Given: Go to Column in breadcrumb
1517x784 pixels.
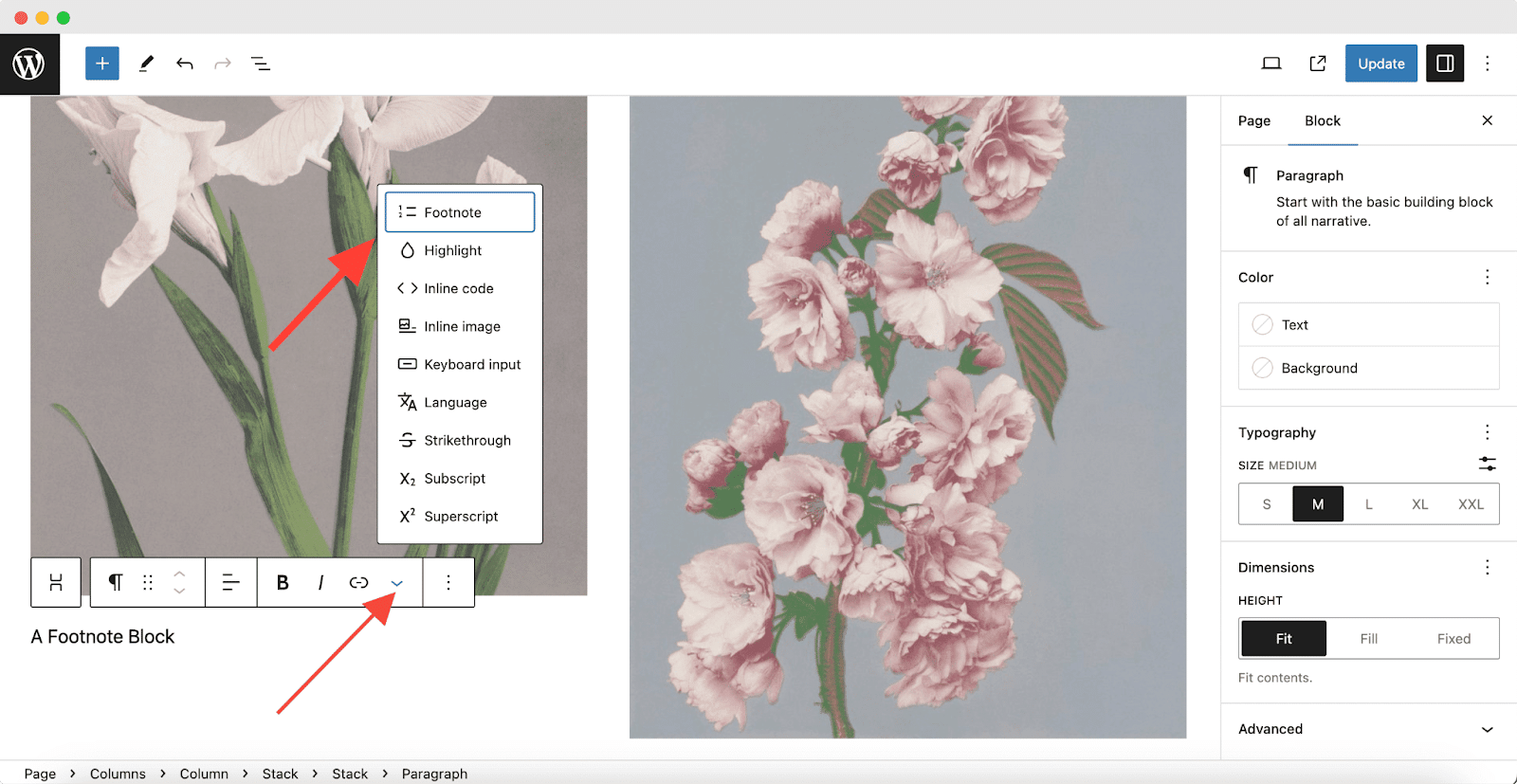Looking at the screenshot, I should [x=204, y=774].
